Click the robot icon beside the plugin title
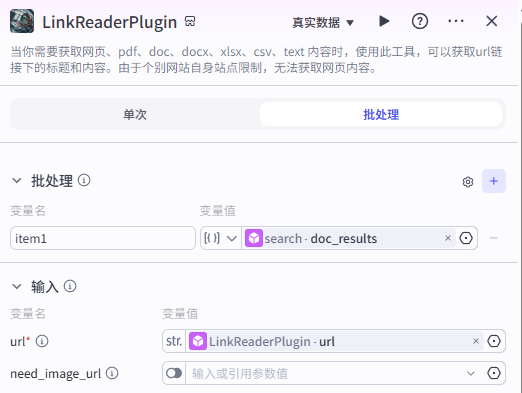The image size is (522, 393). (190, 21)
